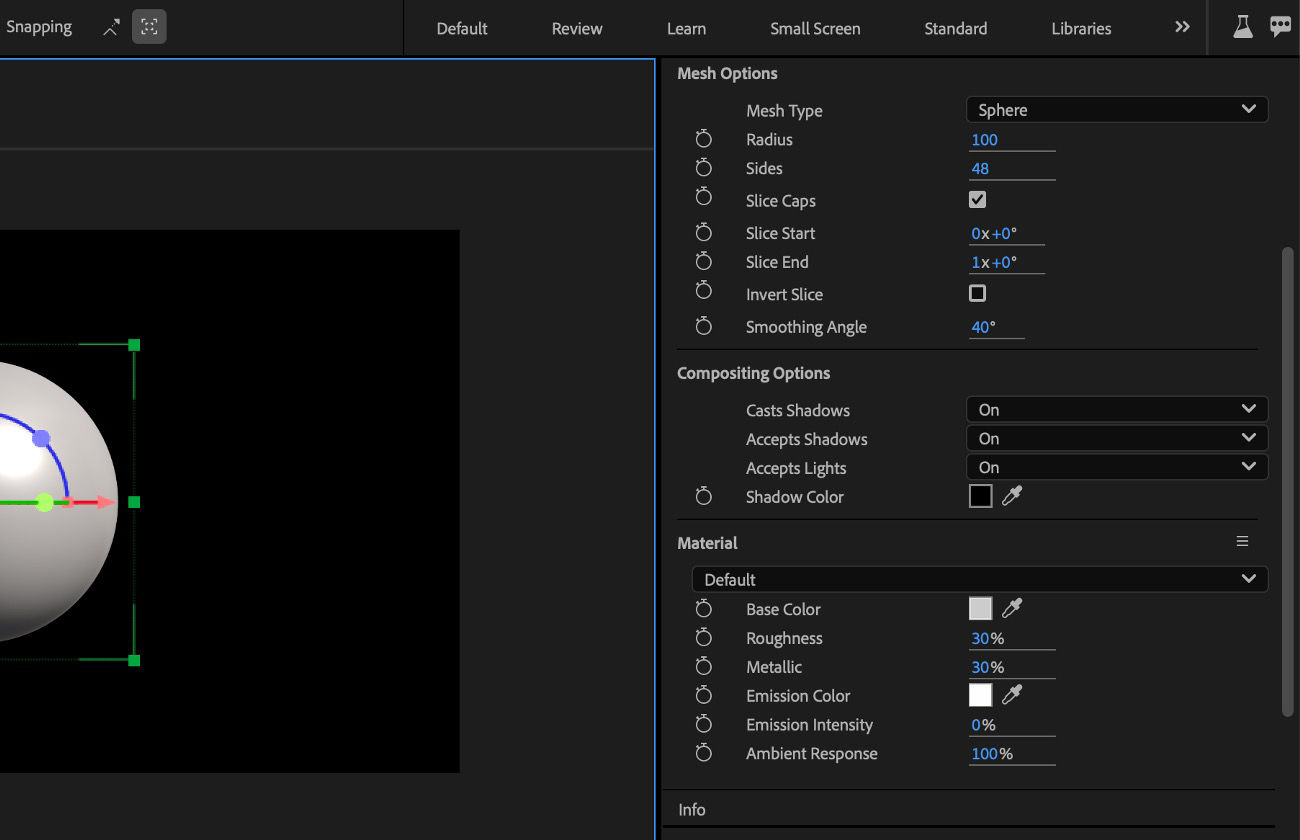Viewport: 1300px width, 840px height.
Task: Click the Smoothing Angle value 40°
Action: (x=983, y=327)
